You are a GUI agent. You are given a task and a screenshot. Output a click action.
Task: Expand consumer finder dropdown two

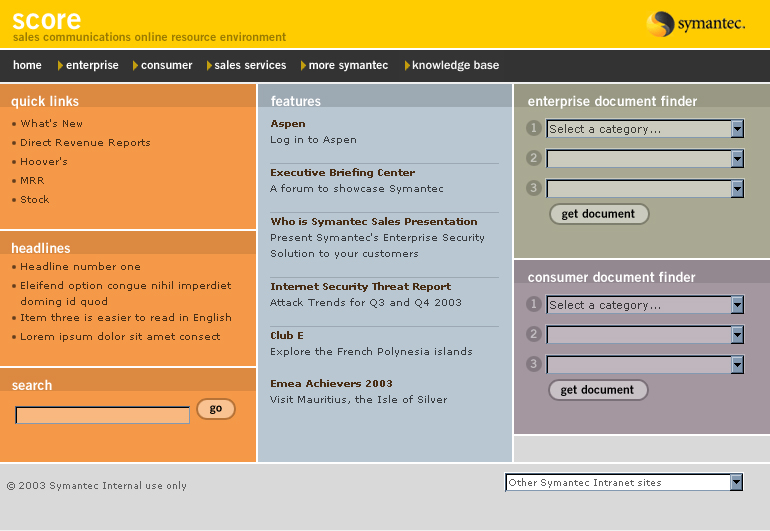tap(645, 335)
